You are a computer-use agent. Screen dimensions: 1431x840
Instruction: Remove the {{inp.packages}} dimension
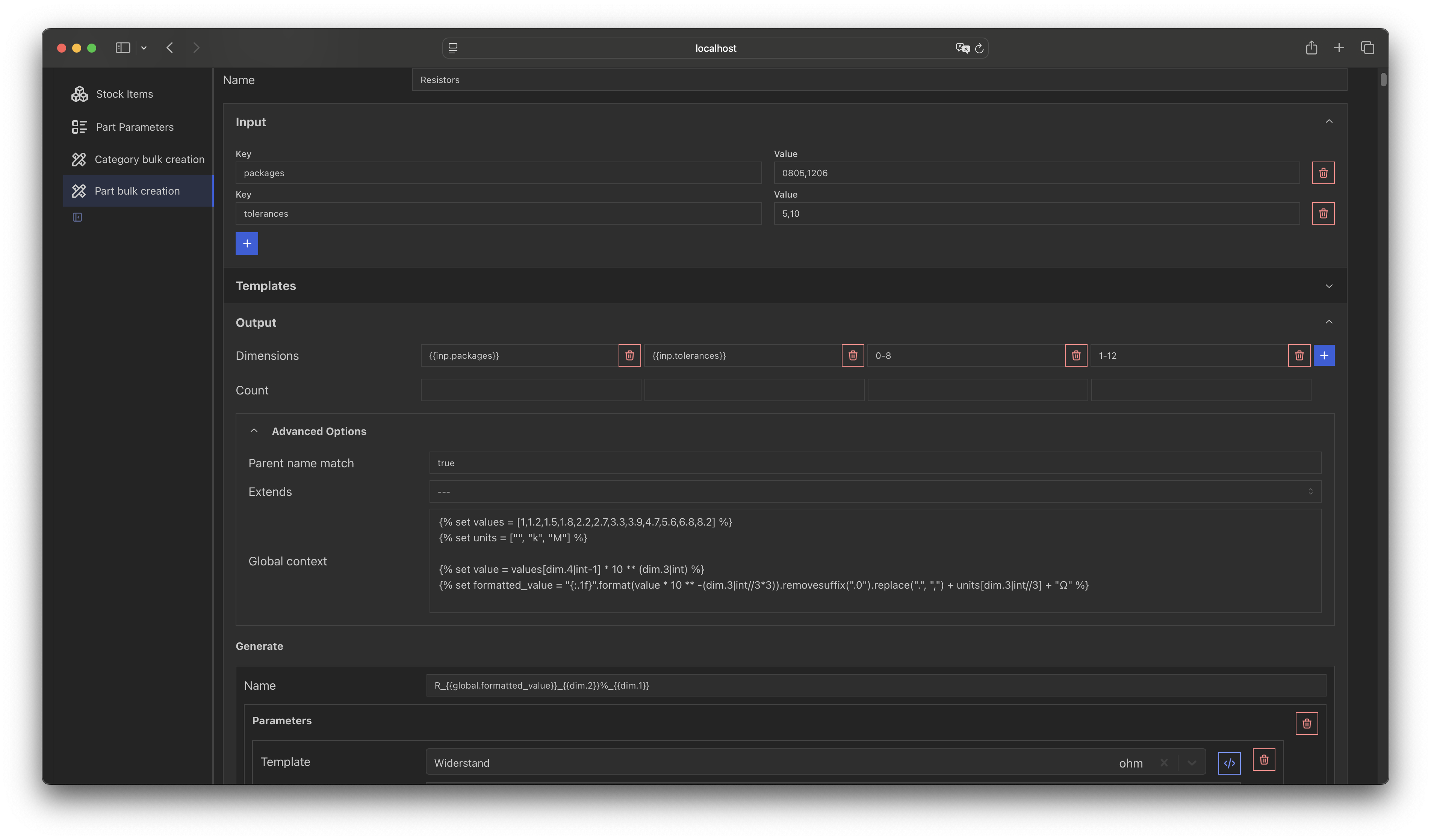tap(629, 355)
